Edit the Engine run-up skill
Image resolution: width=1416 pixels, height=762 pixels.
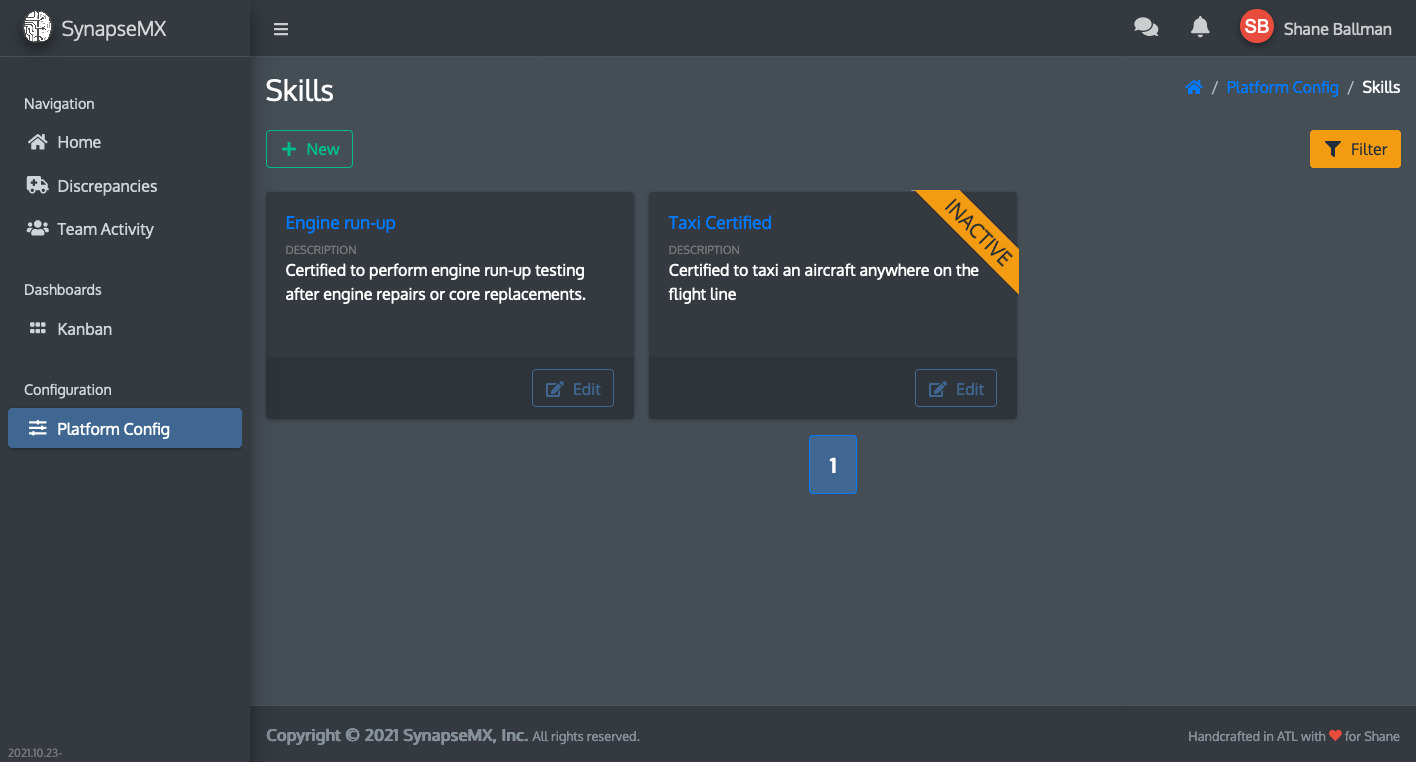(x=572, y=389)
